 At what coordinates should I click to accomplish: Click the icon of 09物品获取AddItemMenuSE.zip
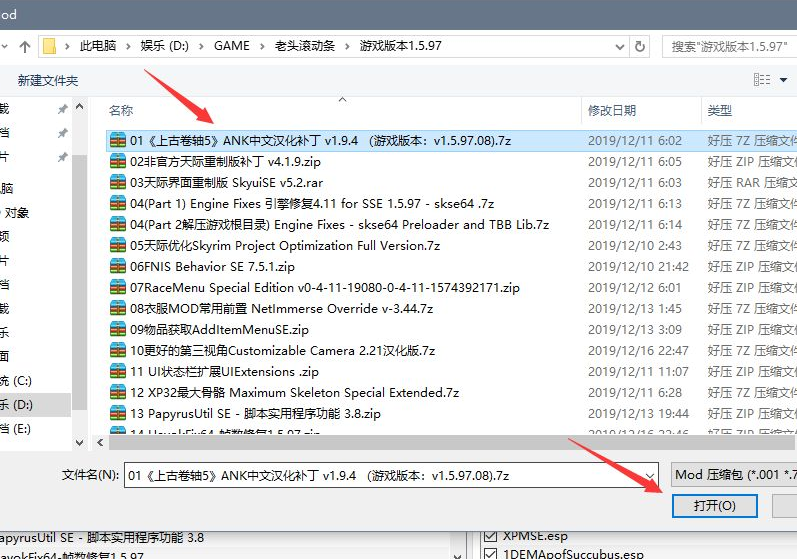117,329
